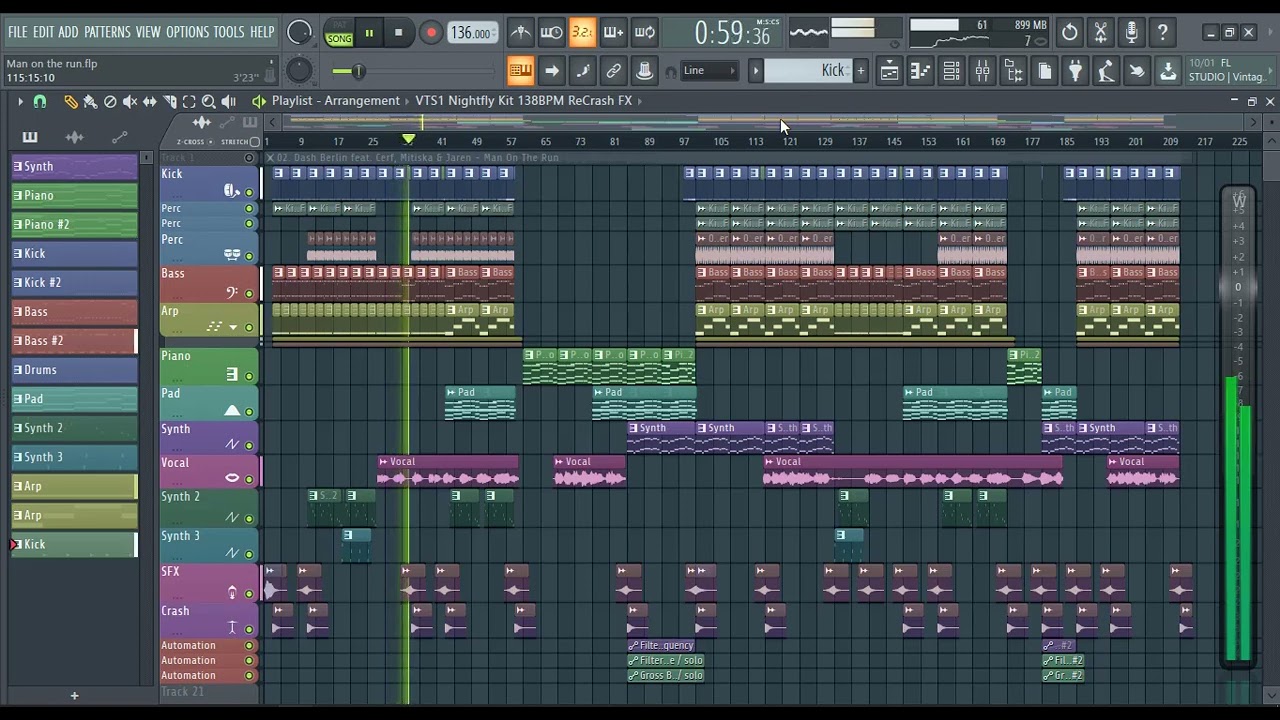
Task: Select the Mute tool in playlist toolbar
Action: tap(130, 101)
